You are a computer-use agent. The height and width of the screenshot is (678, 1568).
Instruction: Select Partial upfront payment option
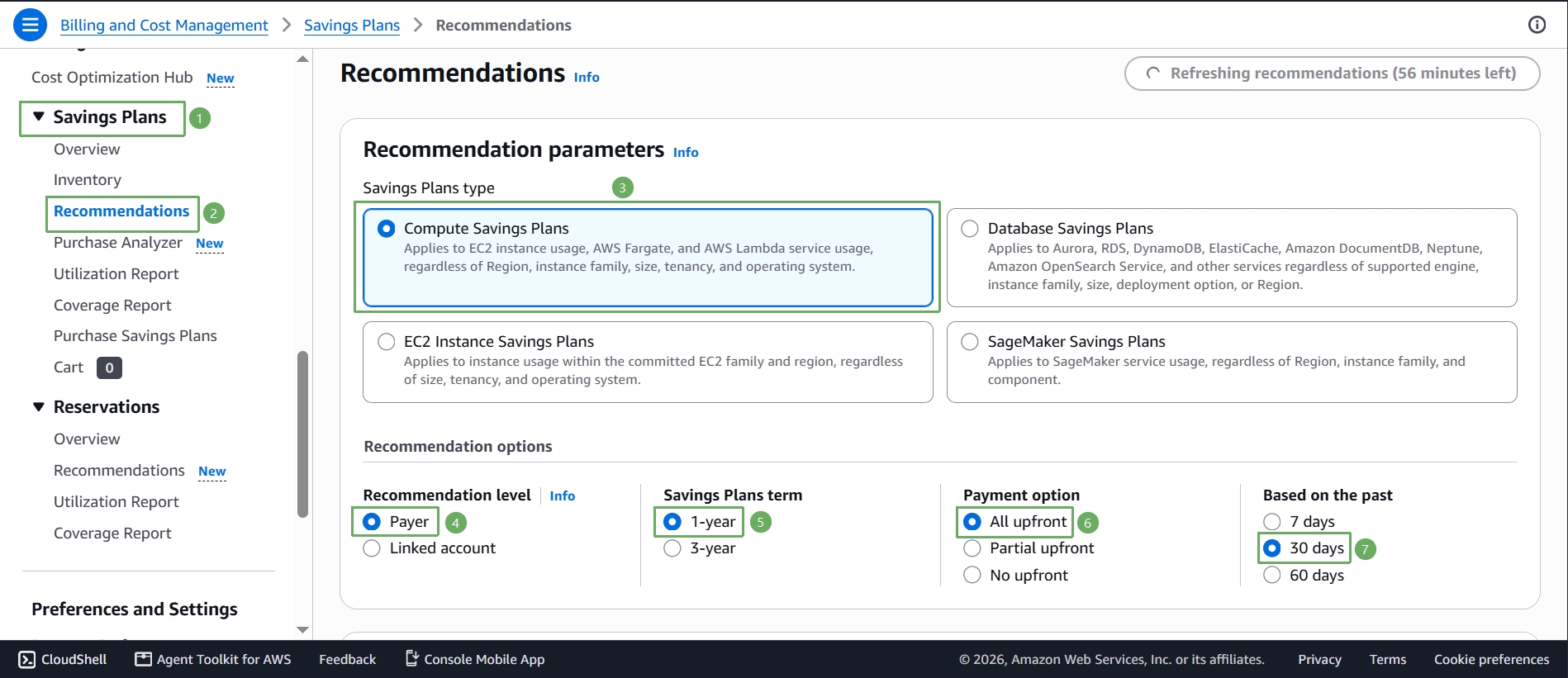972,548
